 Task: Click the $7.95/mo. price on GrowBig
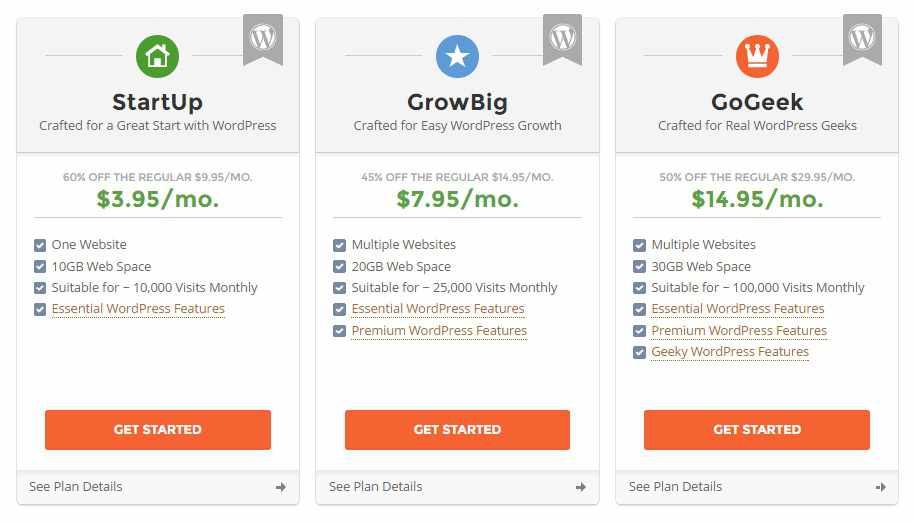[458, 198]
